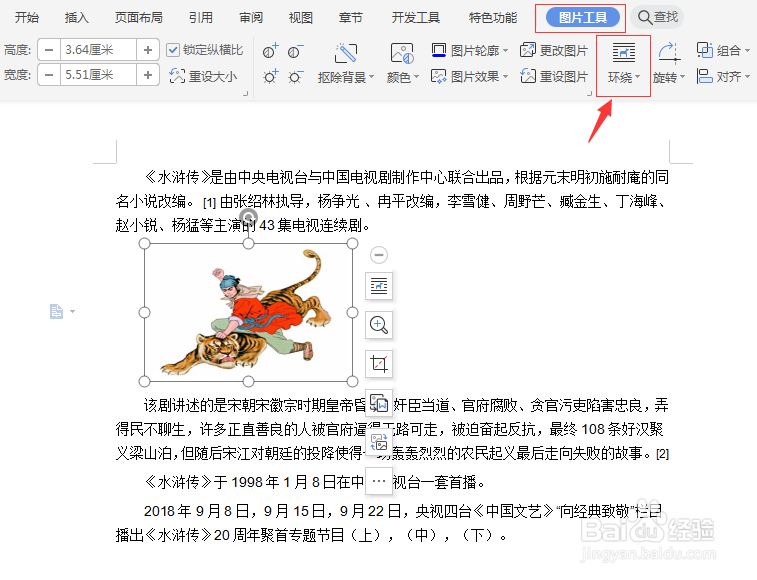Click the decrease brightness icon
This screenshot has height=580, width=757.
pyautogui.click(x=295, y=76)
